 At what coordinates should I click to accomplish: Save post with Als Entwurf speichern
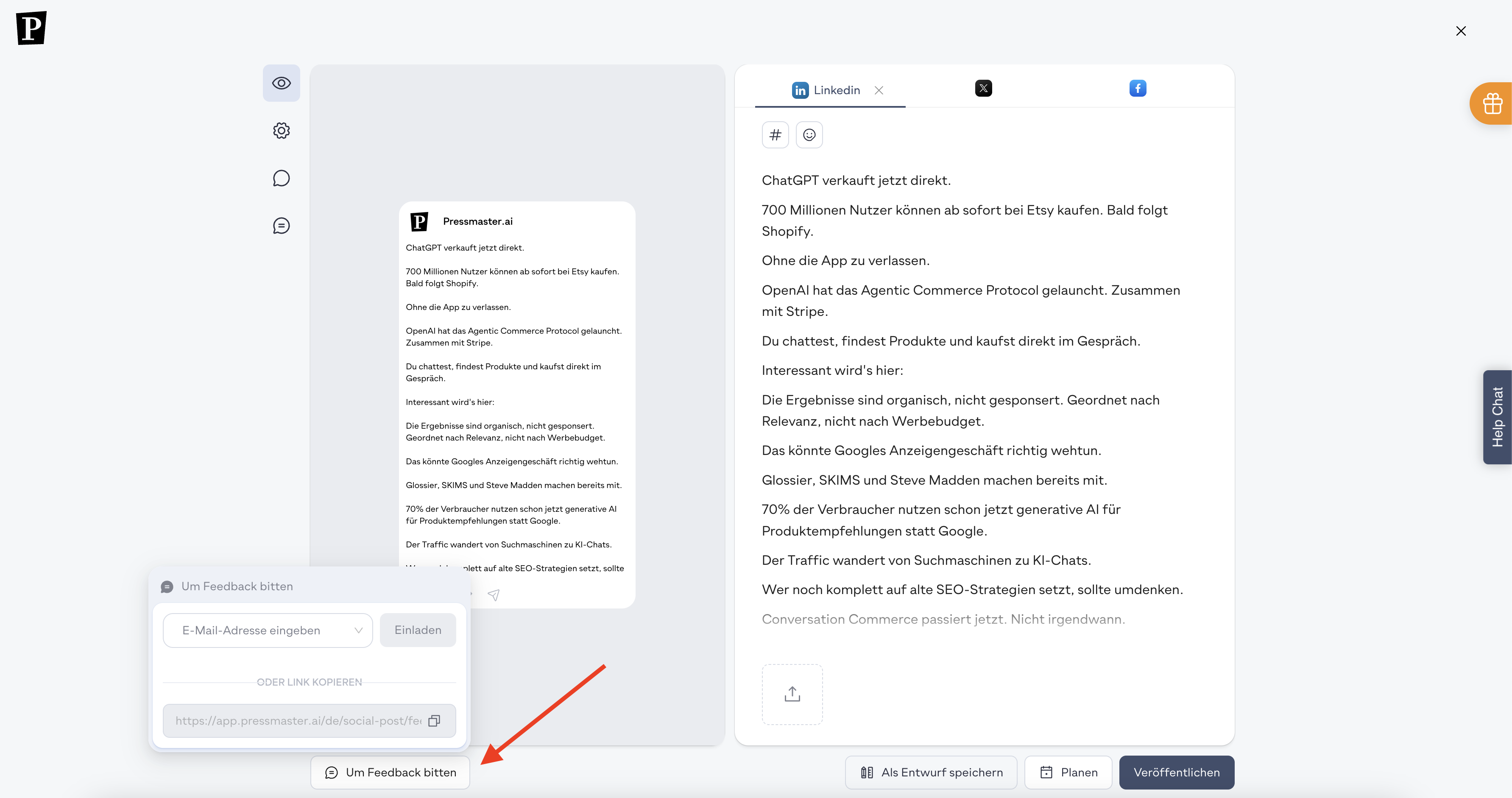coord(931,772)
